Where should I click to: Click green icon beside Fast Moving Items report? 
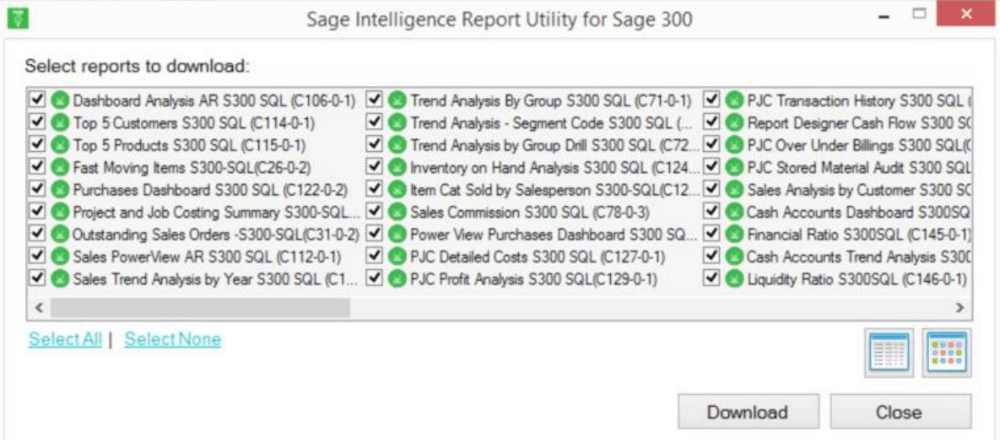coord(60,167)
